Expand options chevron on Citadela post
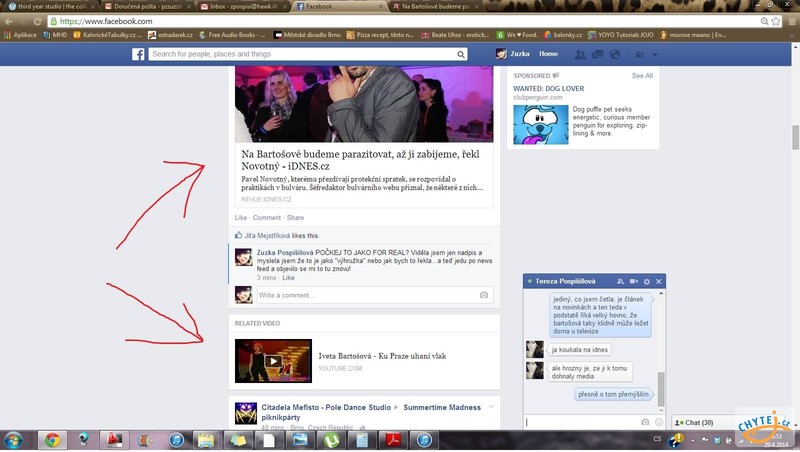 (491, 407)
